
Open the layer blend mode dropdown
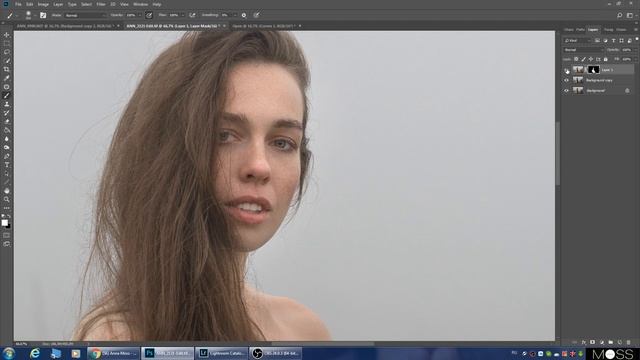[583, 50]
